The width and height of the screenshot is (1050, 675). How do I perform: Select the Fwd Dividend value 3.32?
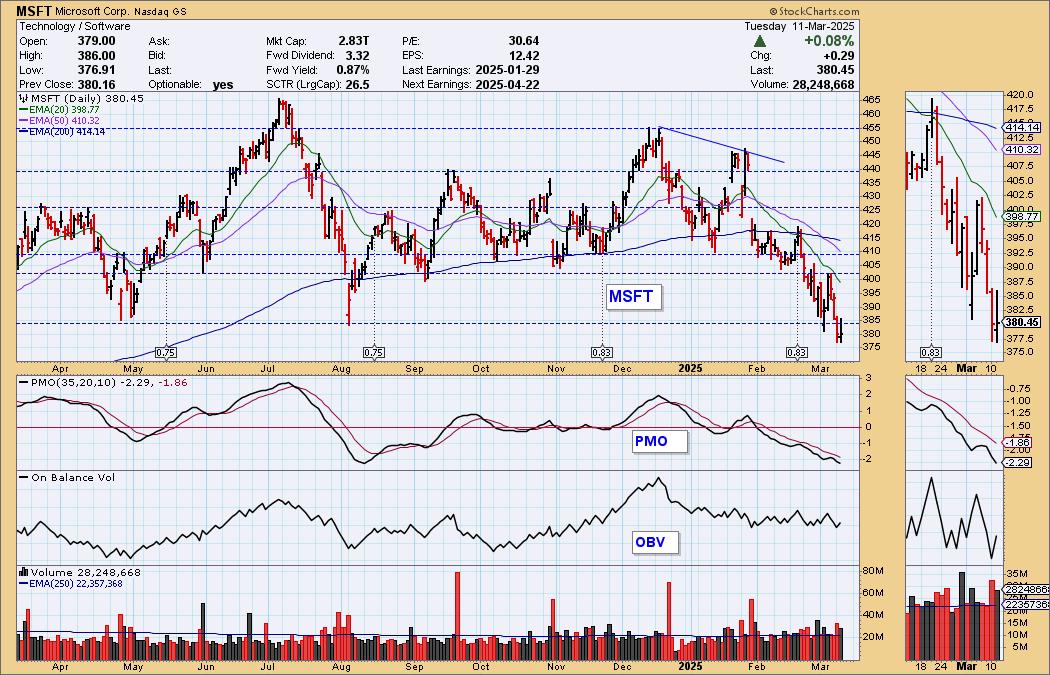pyautogui.click(x=356, y=56)
